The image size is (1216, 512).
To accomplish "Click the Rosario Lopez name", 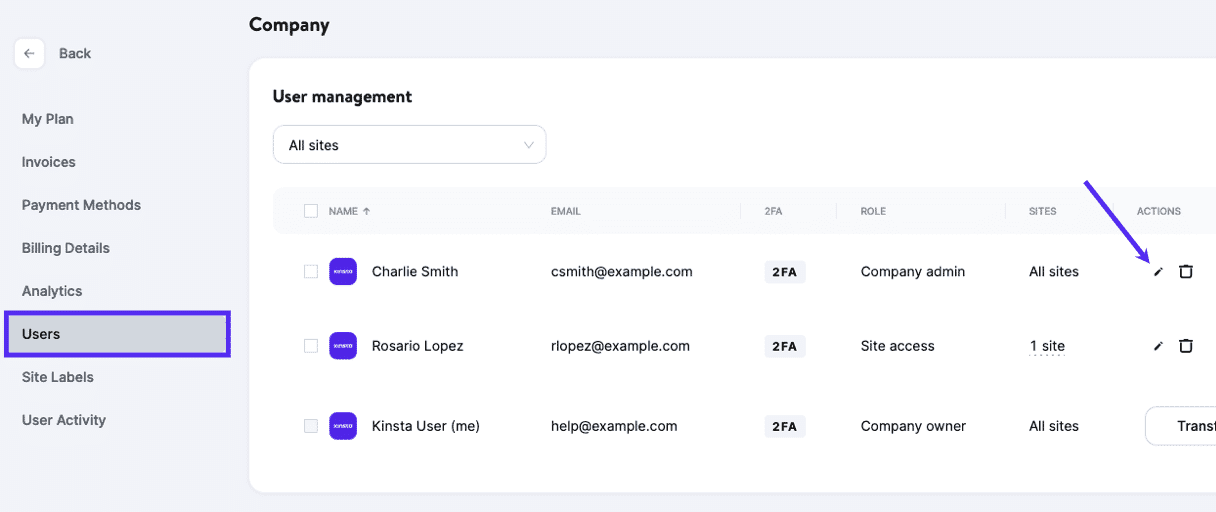I will coord(418,346).
